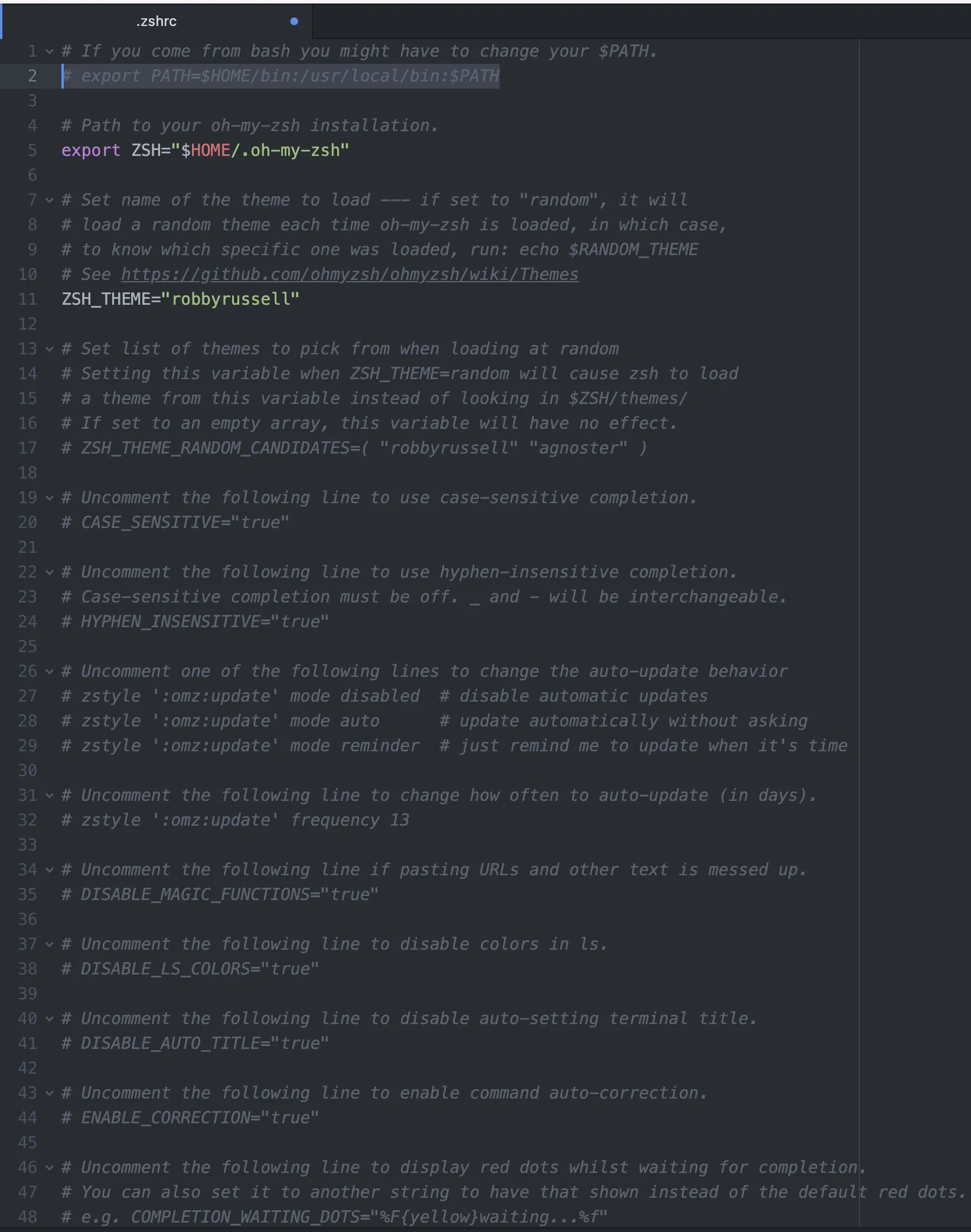Open the ohmyzsh wiki Themes link
The width and height of the screenshot is (971, 1232).
click(x=350, y=275)
